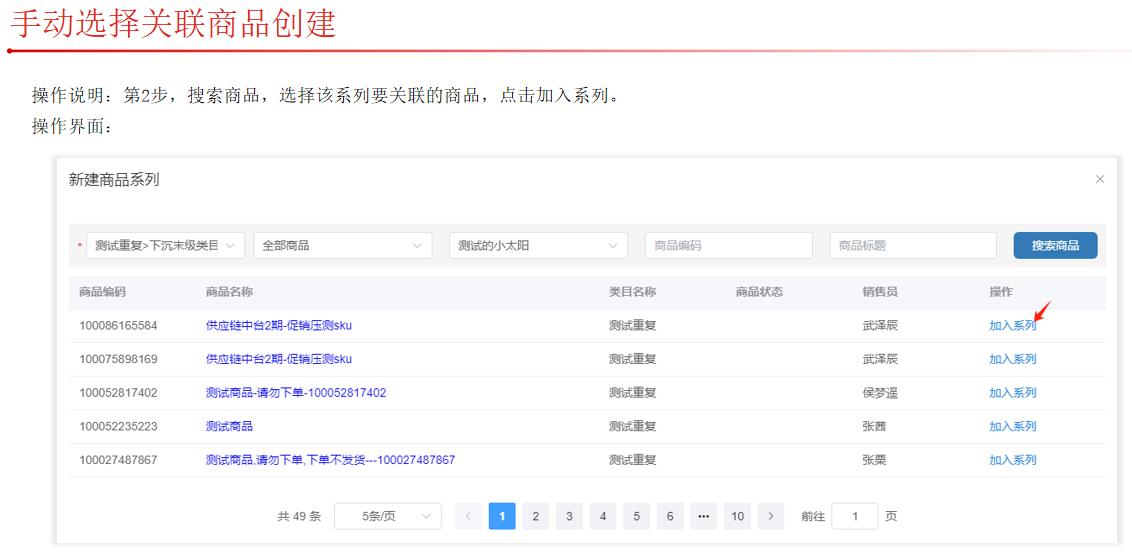This screenshot has height=557, width=1132.
Task: Go to page 2 in pagination
Action: click(x=535, y=516)
